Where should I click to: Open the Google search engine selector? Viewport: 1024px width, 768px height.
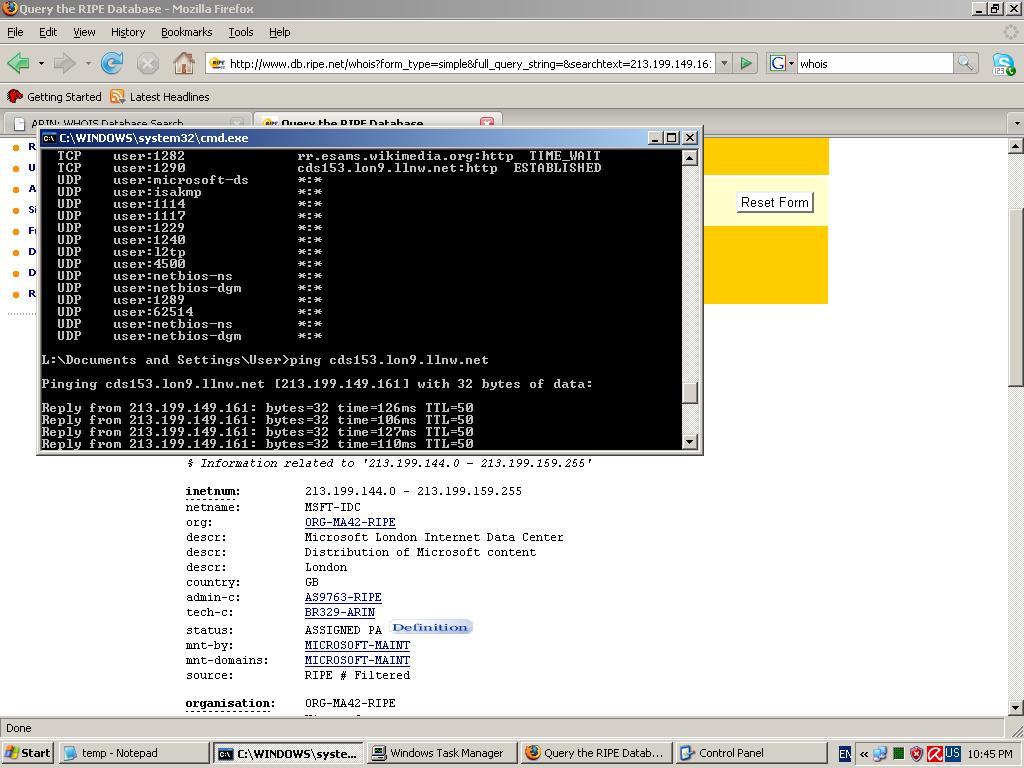coord(781,63)
